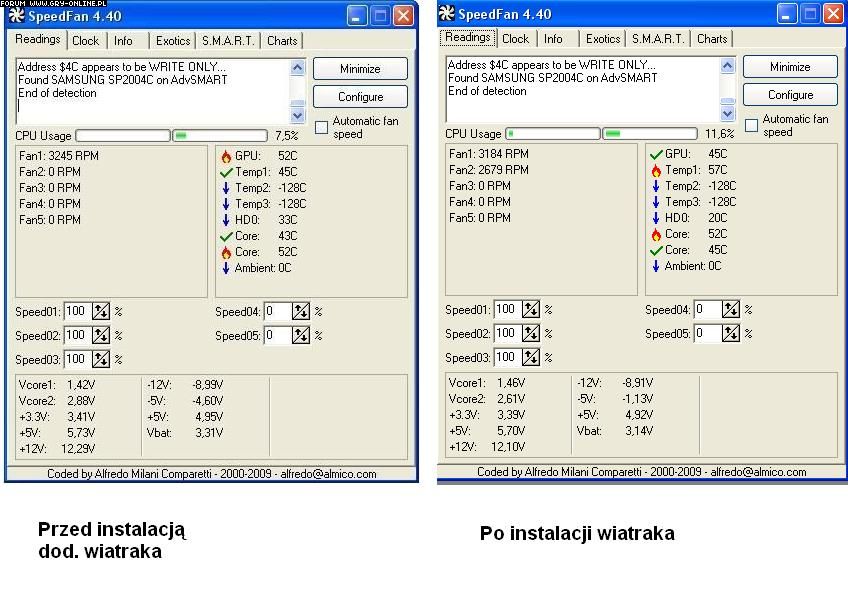Click the Speed04 spinner in right window
Image resolution: width=848 pixels, height=610 pixels.
tap(731, 309)
